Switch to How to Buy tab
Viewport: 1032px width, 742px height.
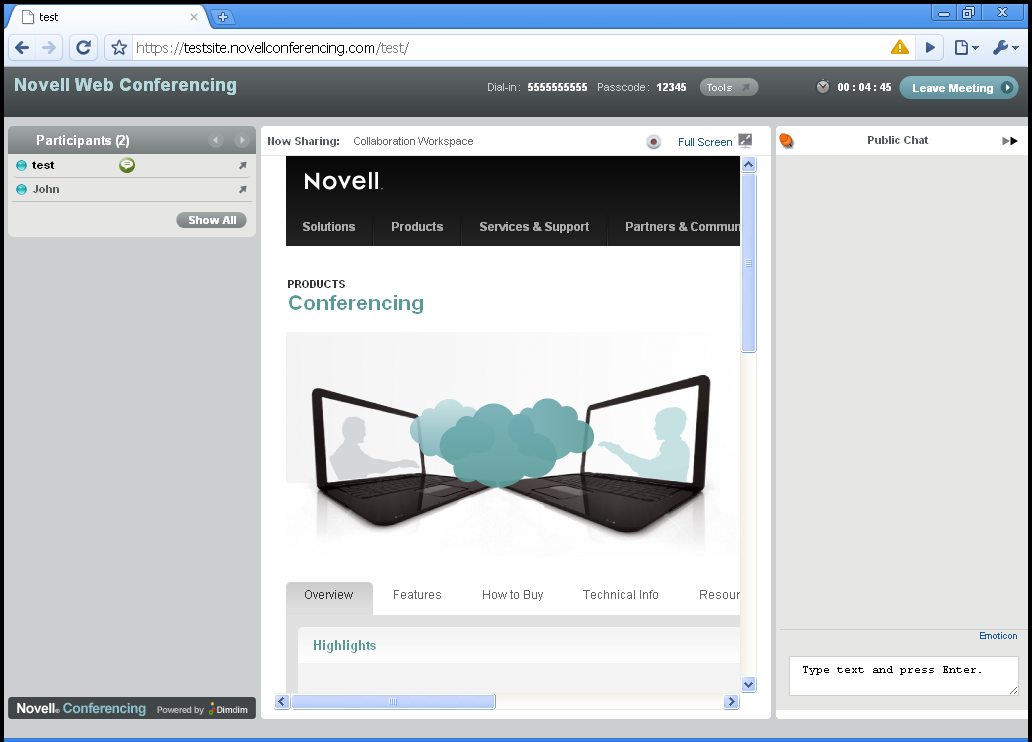pyautogui.click(x=513, y=595)
